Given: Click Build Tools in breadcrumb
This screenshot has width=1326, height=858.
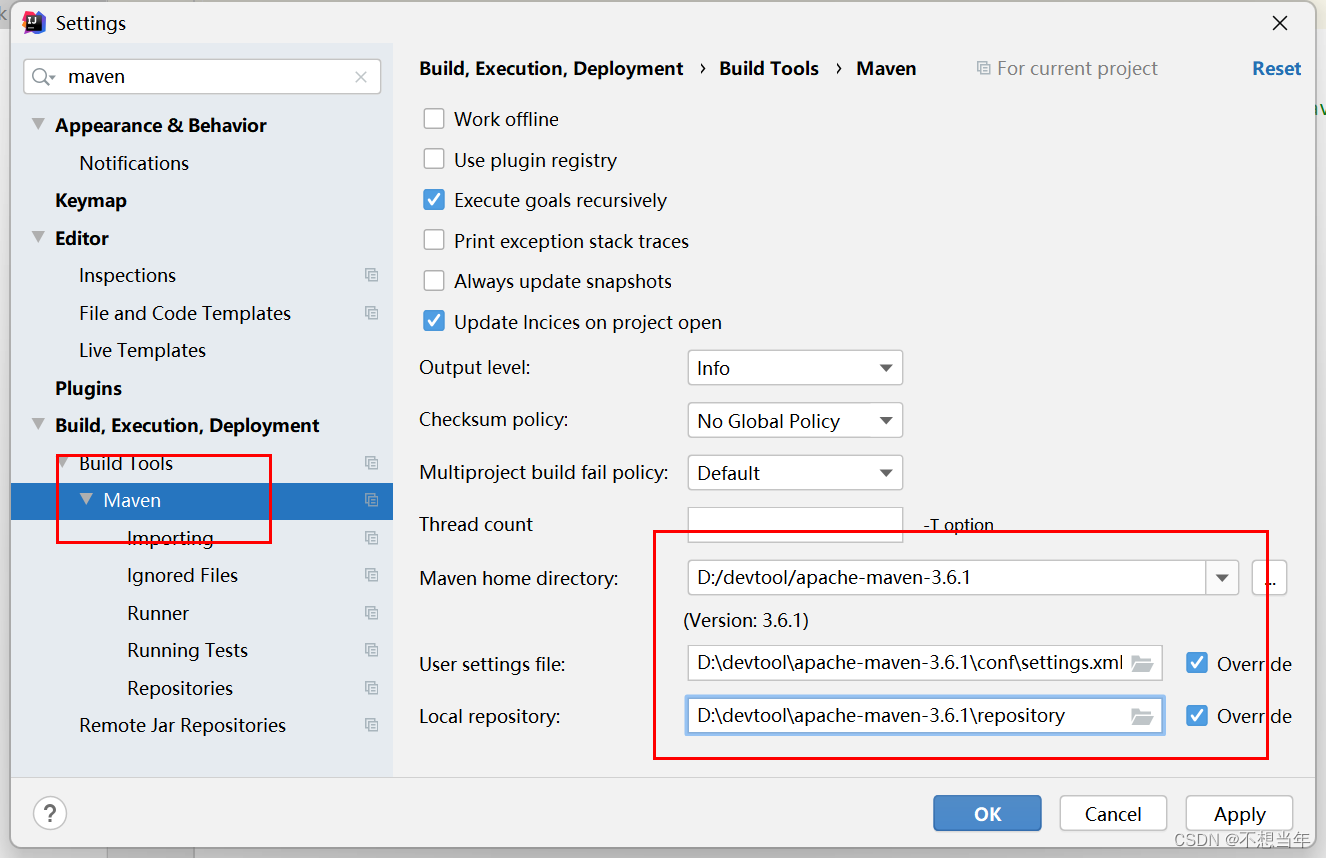Looking at the screenshot, I should point(769,69).
